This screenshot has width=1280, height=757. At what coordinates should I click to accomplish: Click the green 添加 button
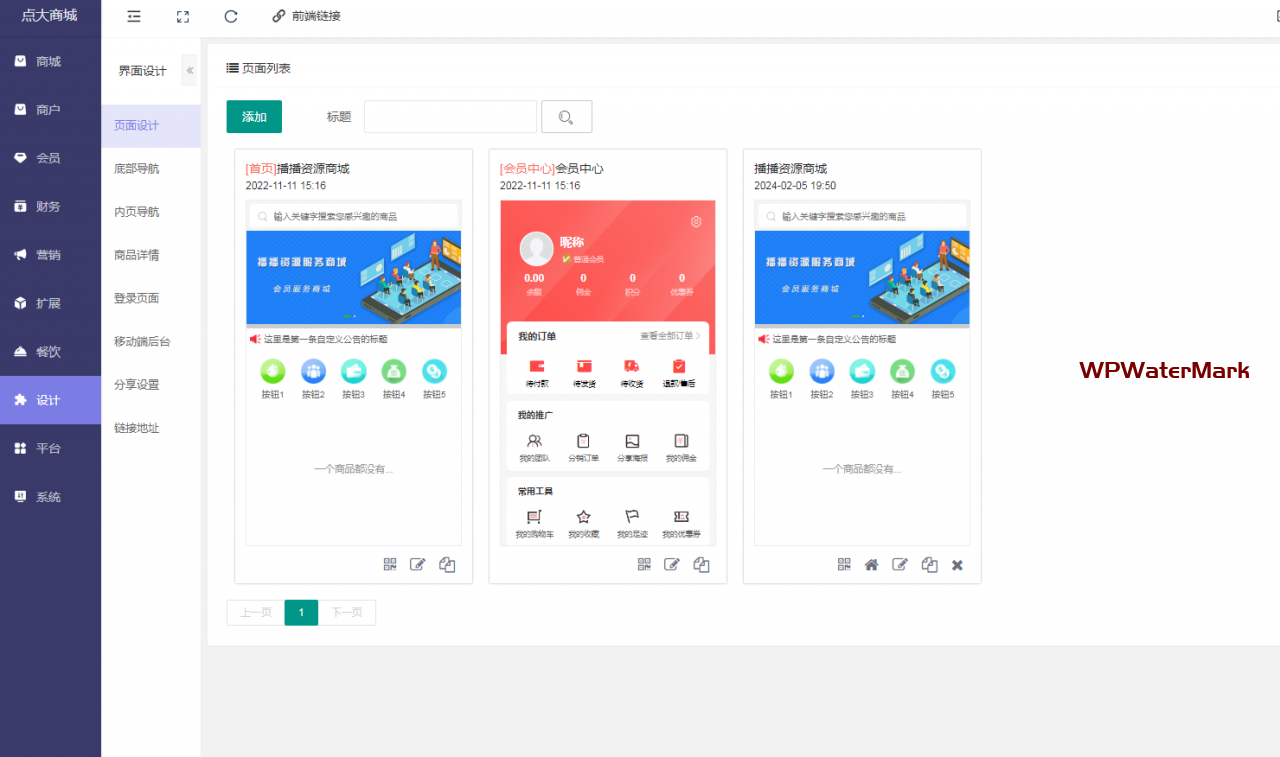pyautogui.click(x=254, y=117)
